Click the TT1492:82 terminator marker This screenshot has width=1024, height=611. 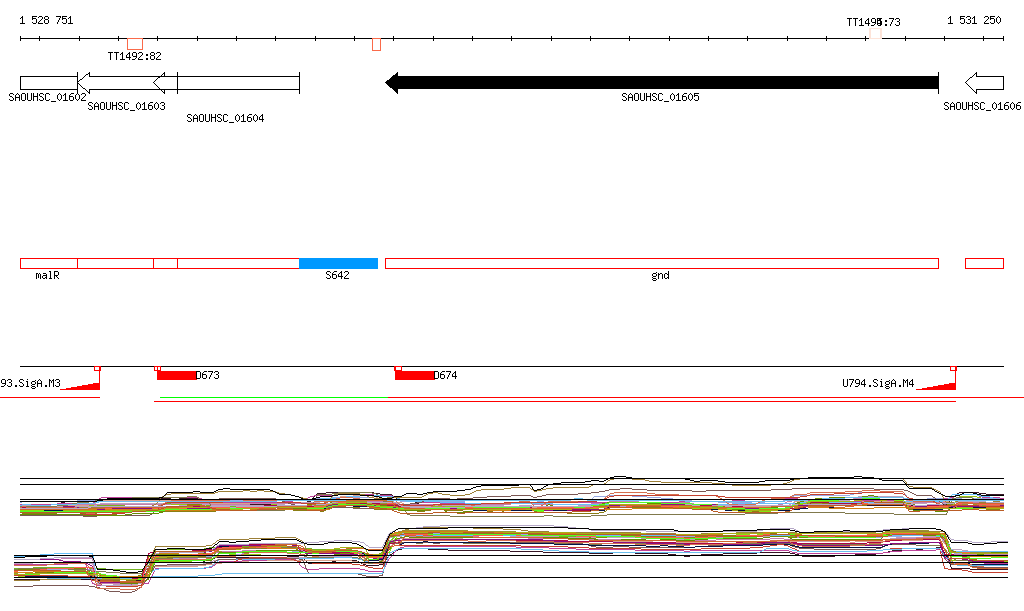click(x=135, y=44)
